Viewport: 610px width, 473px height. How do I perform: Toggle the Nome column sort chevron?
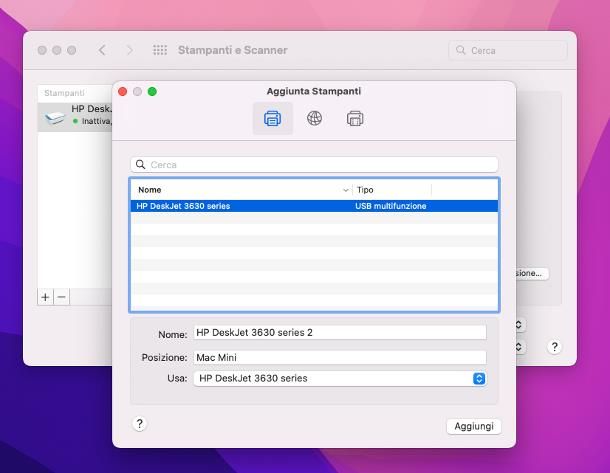345,190
